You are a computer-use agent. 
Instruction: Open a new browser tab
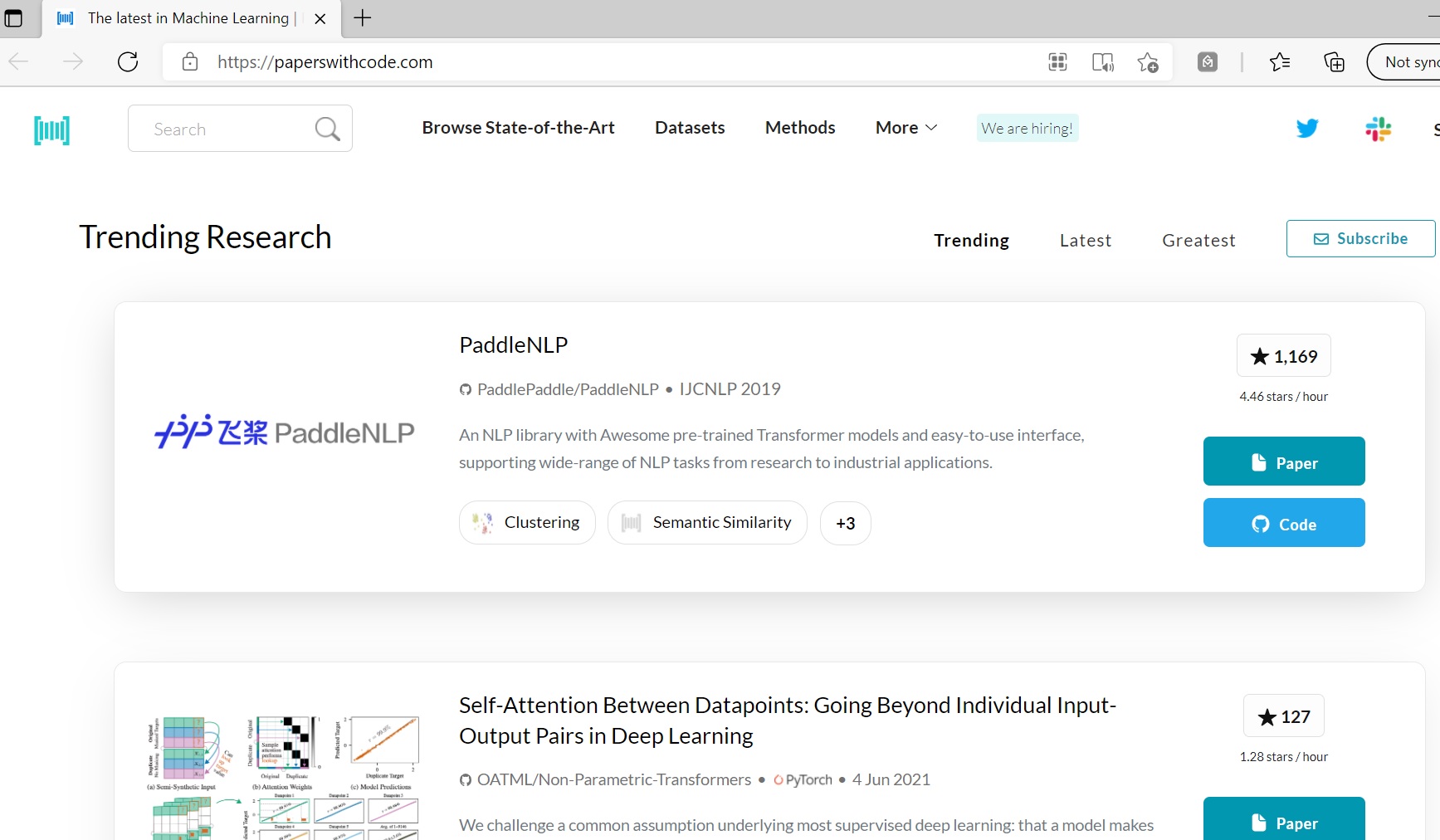click(363, 18)
